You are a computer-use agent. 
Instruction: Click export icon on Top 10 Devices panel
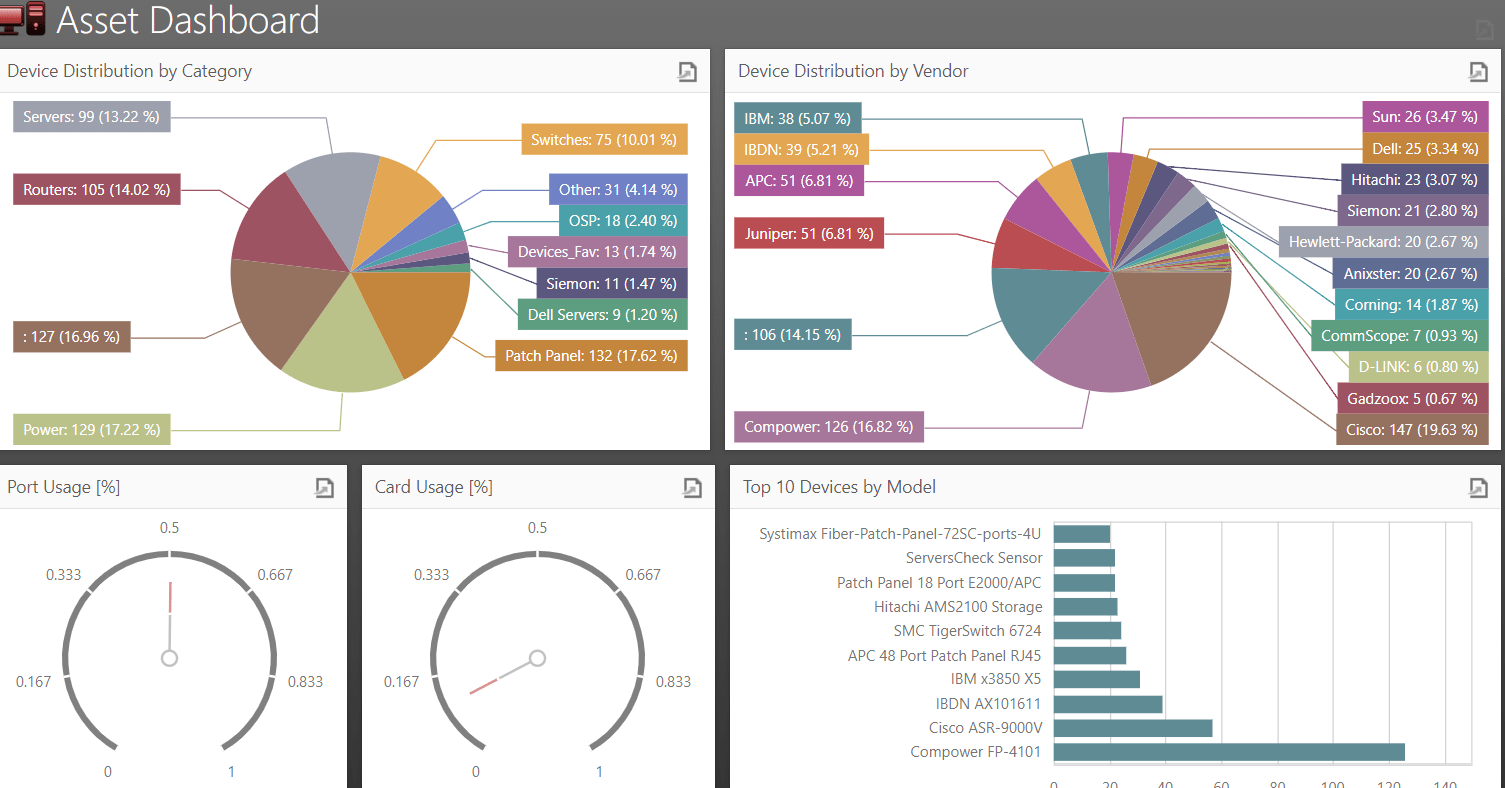click(x=1478, y=487)
